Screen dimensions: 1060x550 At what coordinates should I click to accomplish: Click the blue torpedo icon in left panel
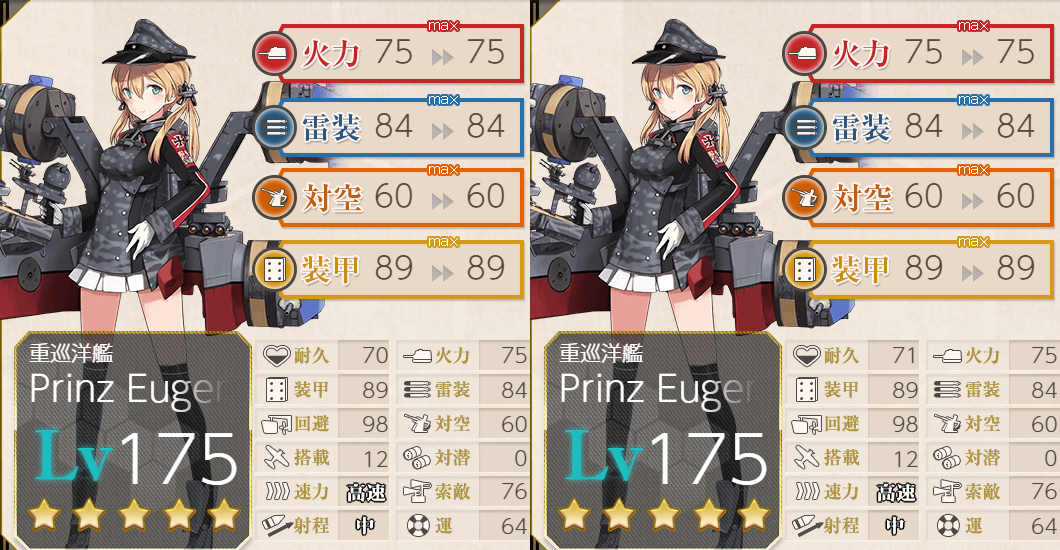274,127
